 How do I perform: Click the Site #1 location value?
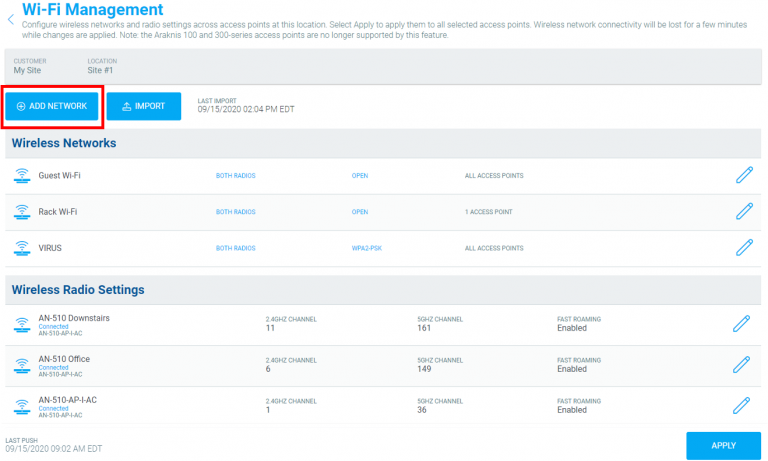click(x=100, y=70)
